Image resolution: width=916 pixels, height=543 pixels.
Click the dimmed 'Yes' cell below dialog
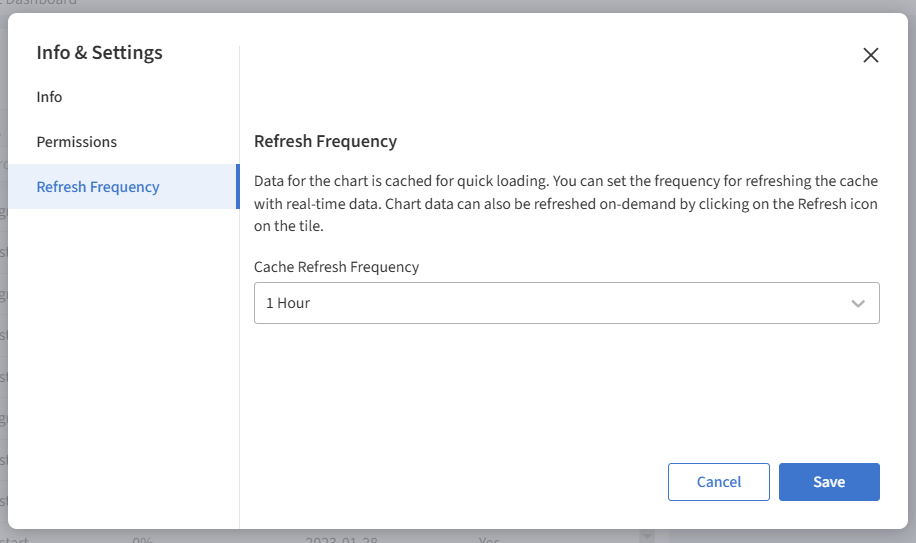[489, 538]
